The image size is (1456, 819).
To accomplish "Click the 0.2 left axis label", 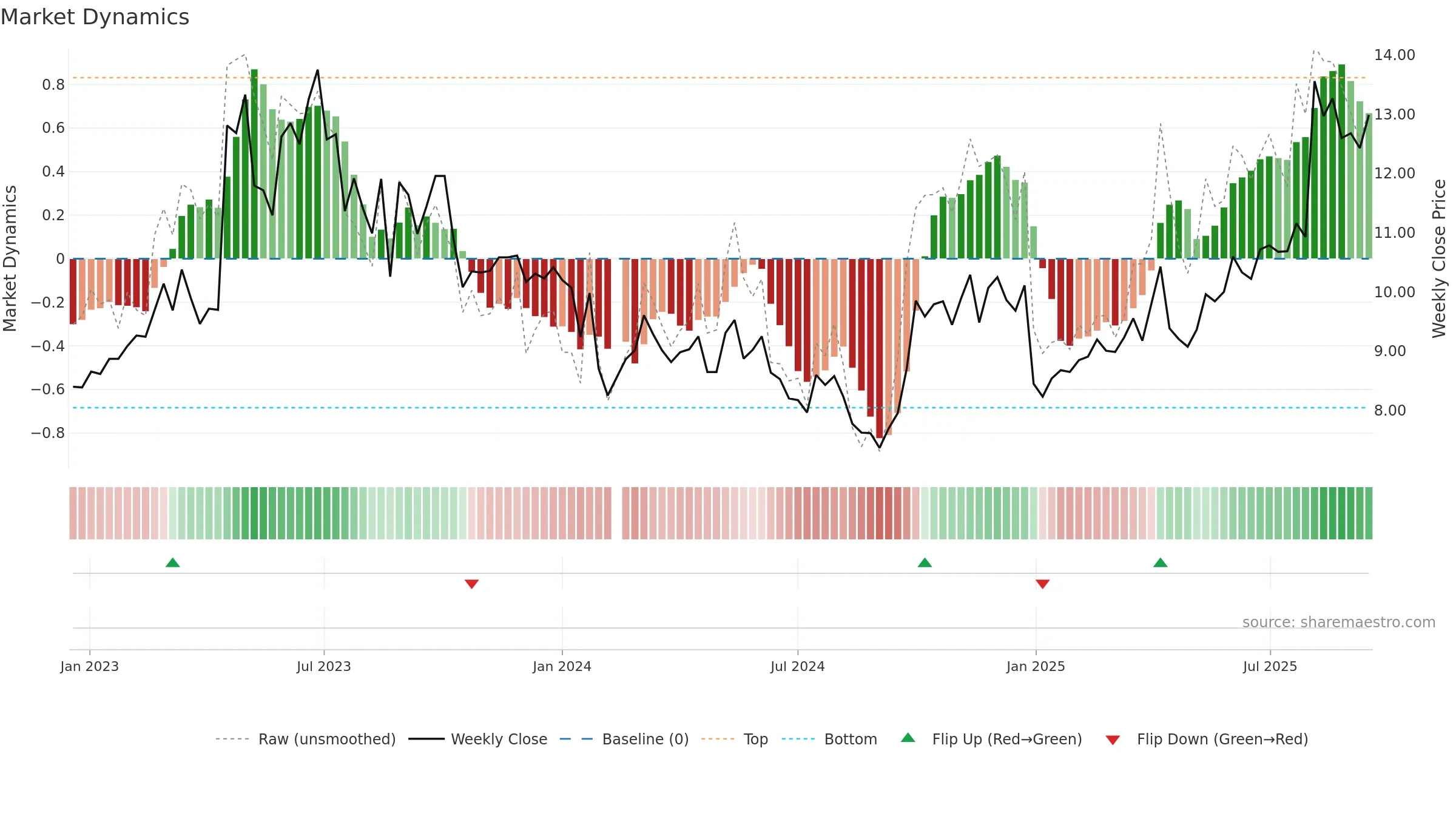I will coord(53,215).
